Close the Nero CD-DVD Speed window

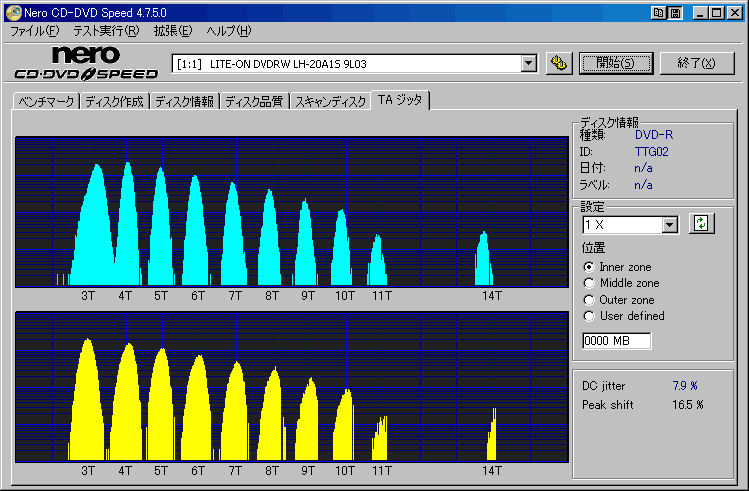coord(735,13)
